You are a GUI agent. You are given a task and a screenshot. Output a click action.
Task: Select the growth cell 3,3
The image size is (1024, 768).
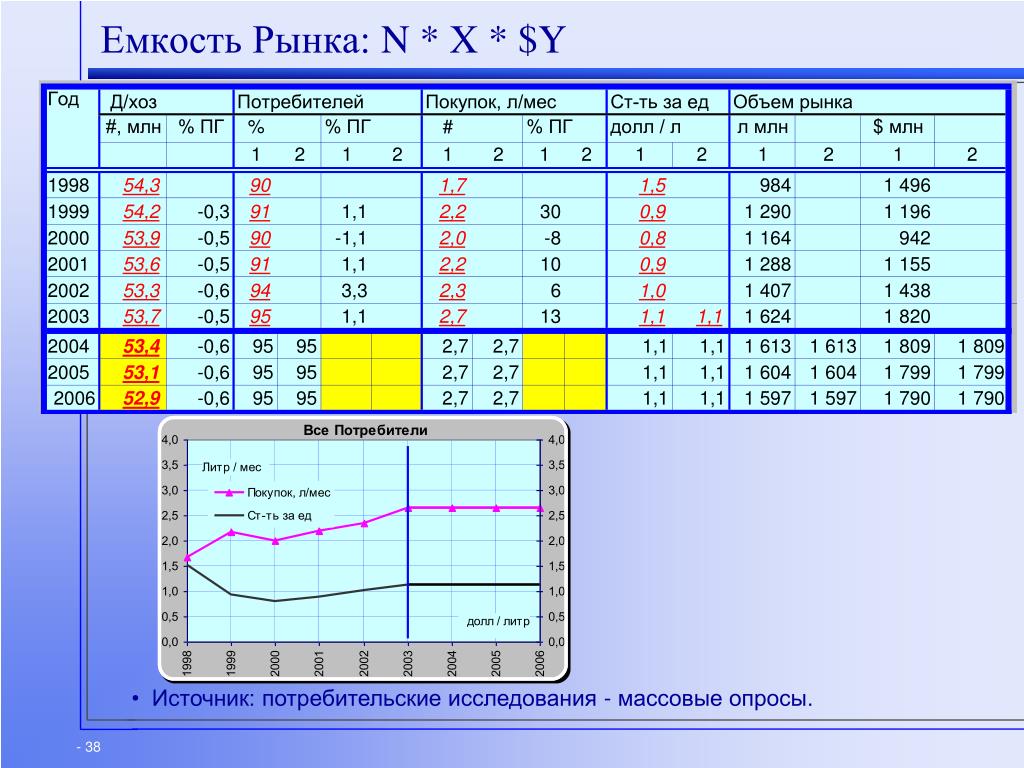[354, 291]
